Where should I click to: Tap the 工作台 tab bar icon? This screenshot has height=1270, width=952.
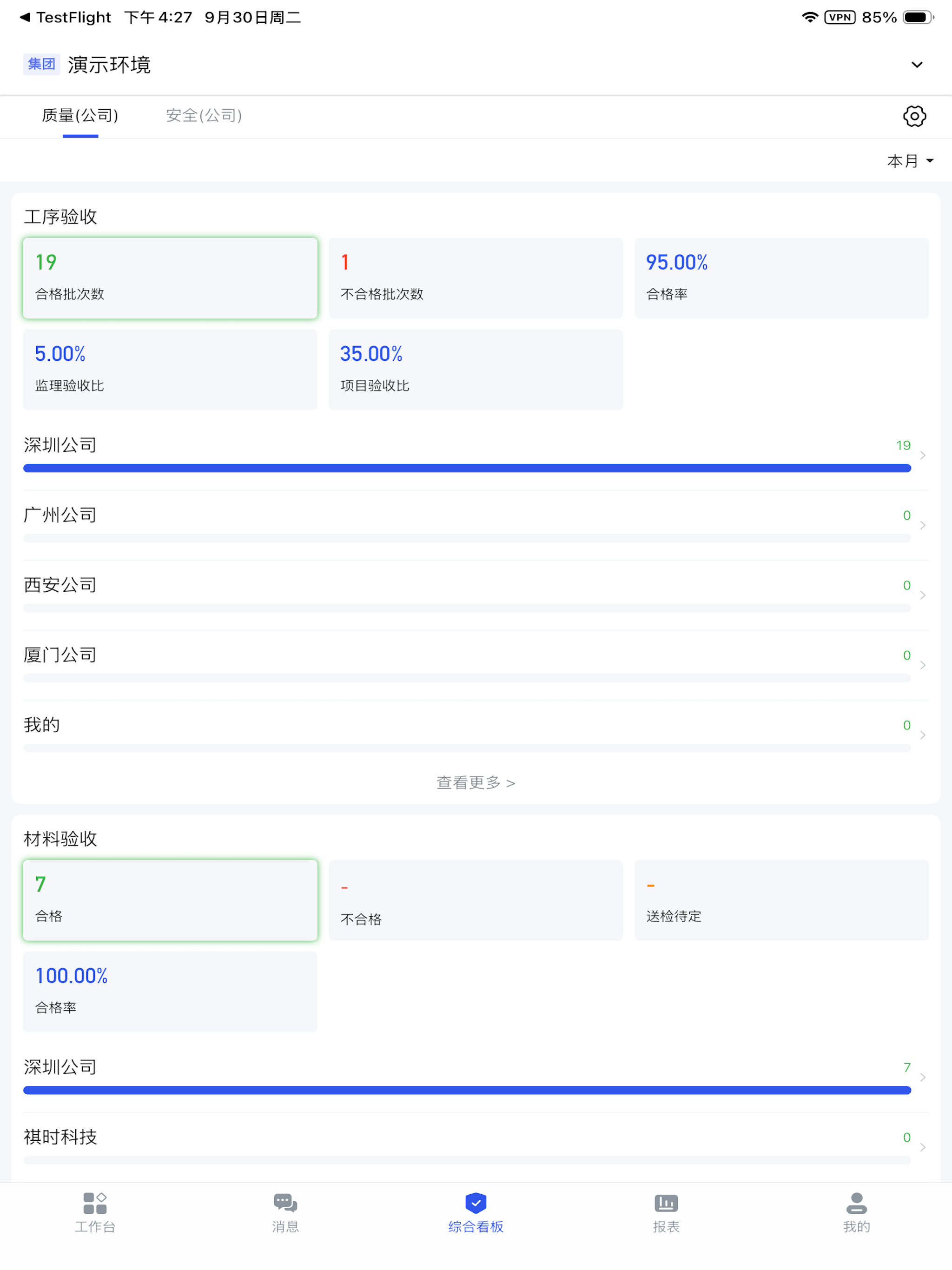pos(95,1203)
